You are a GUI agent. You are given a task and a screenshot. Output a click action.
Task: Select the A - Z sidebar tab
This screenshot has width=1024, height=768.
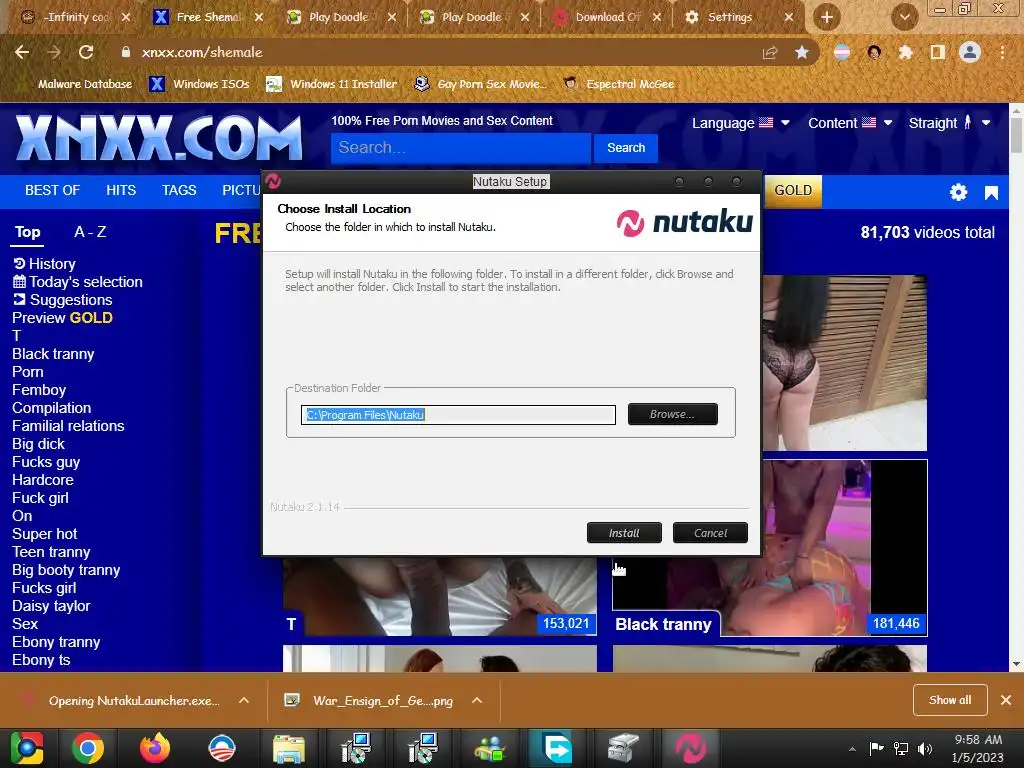click(90, 232)
